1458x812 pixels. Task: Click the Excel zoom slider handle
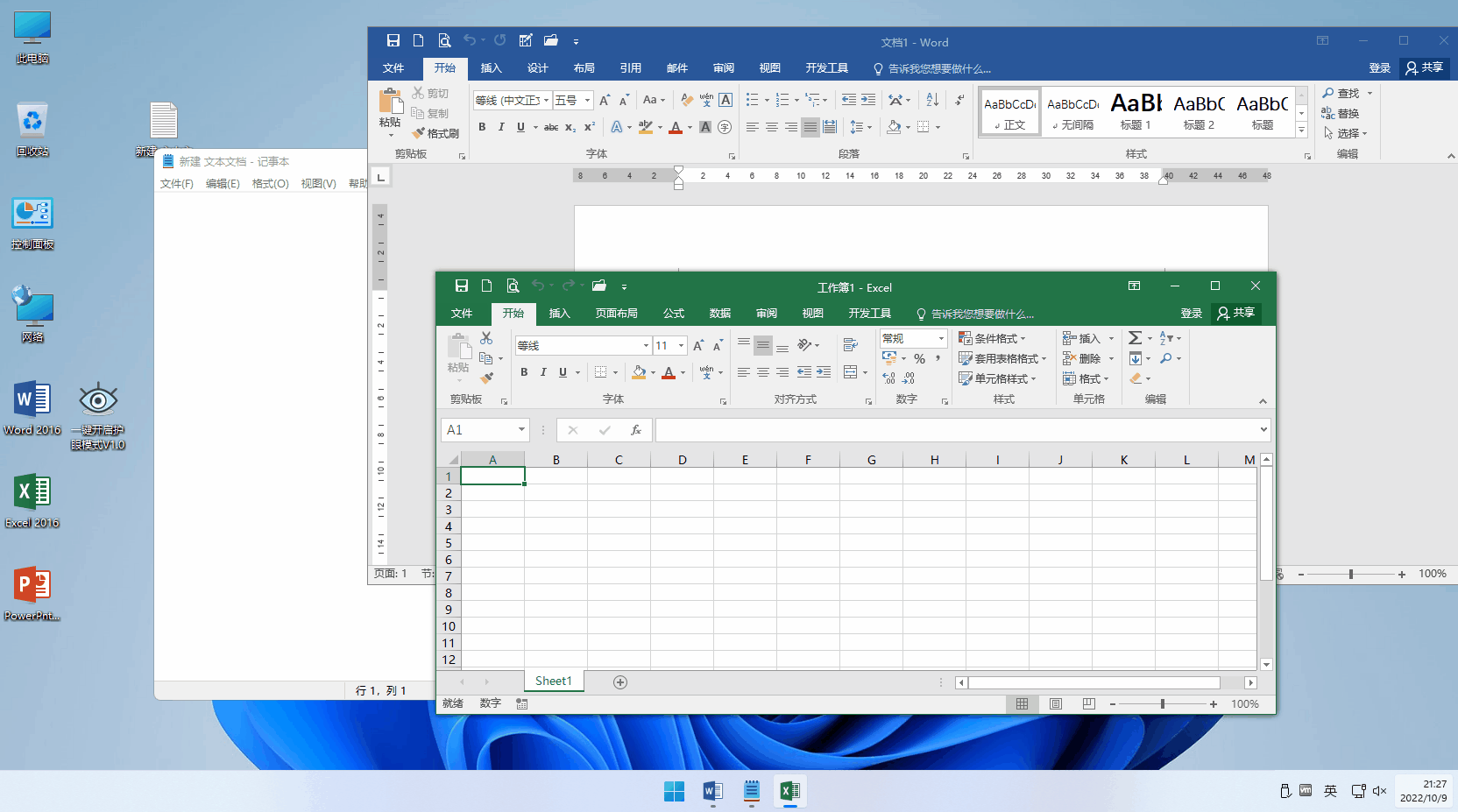[1163, 704]
